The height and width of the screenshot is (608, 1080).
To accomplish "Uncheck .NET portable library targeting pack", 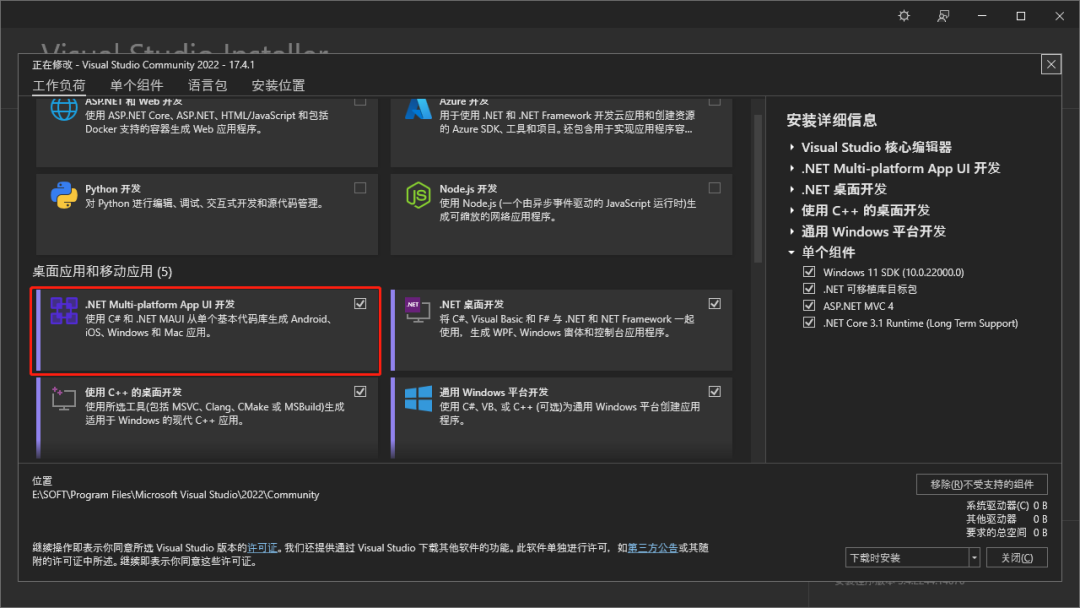I will click(x=809, y=289).
